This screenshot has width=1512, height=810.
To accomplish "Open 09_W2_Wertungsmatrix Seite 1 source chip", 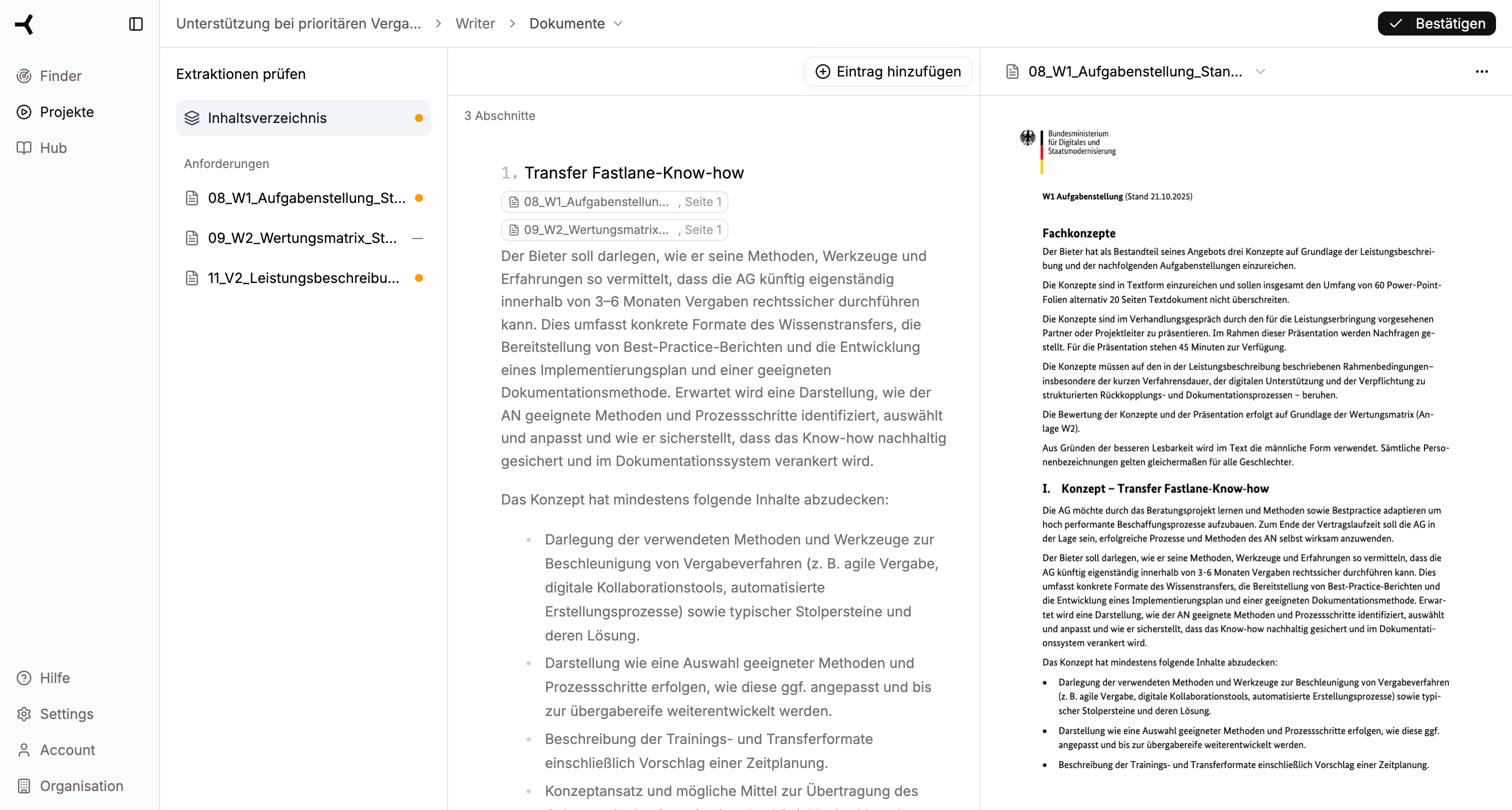I will pyautogui.click(x=614, y=230).
